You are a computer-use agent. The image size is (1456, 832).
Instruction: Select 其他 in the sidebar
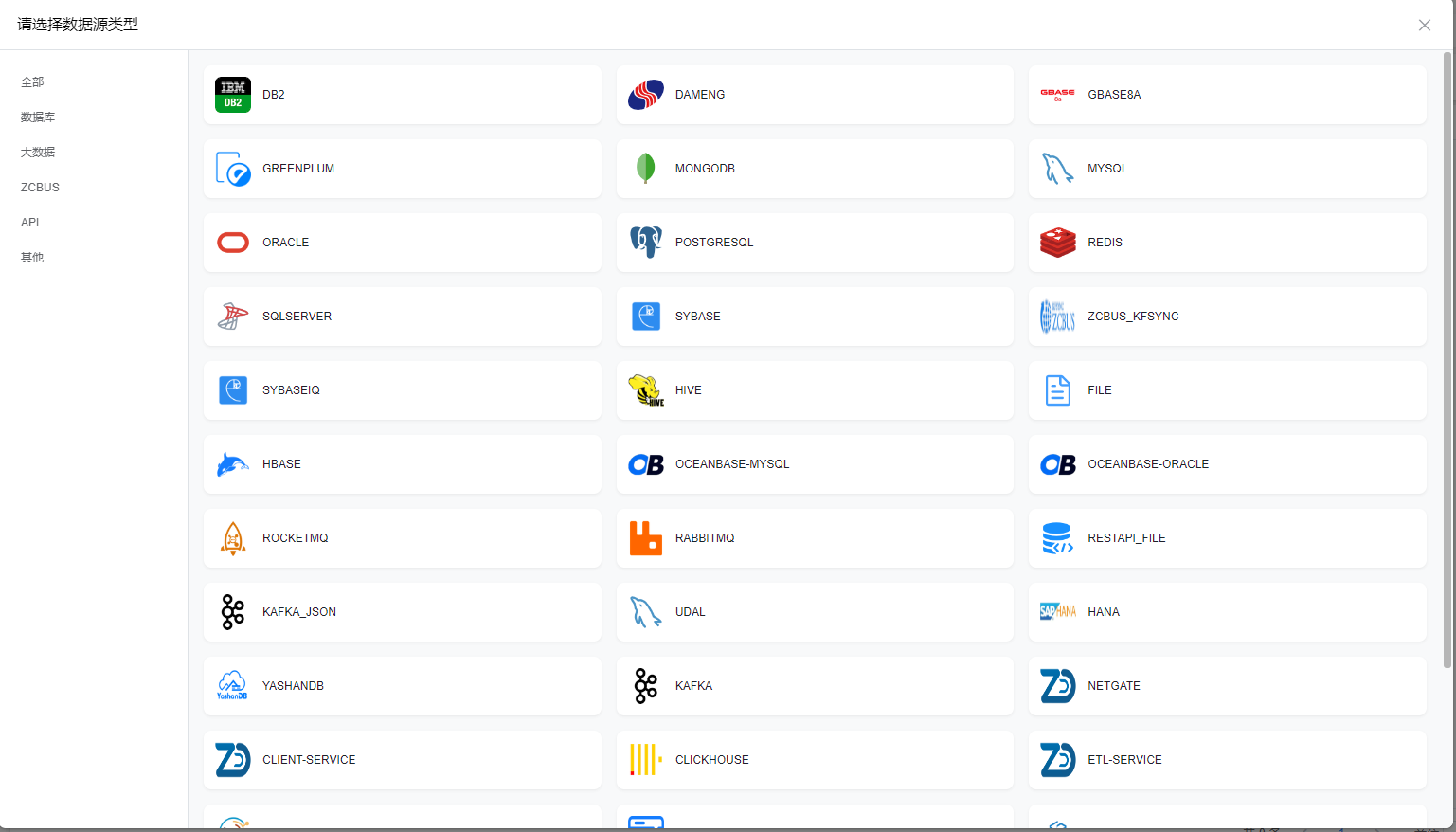click(x=32, y=258)
